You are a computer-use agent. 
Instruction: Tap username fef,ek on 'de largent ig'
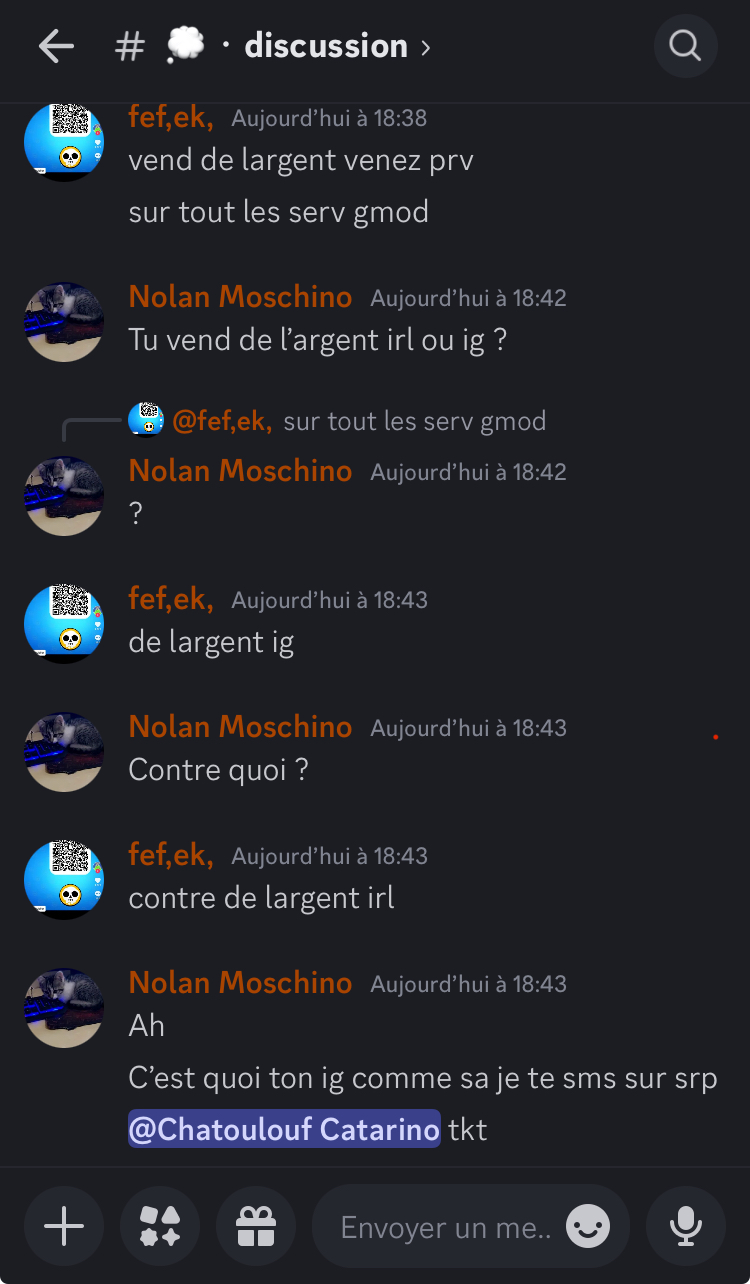[171, 599]
